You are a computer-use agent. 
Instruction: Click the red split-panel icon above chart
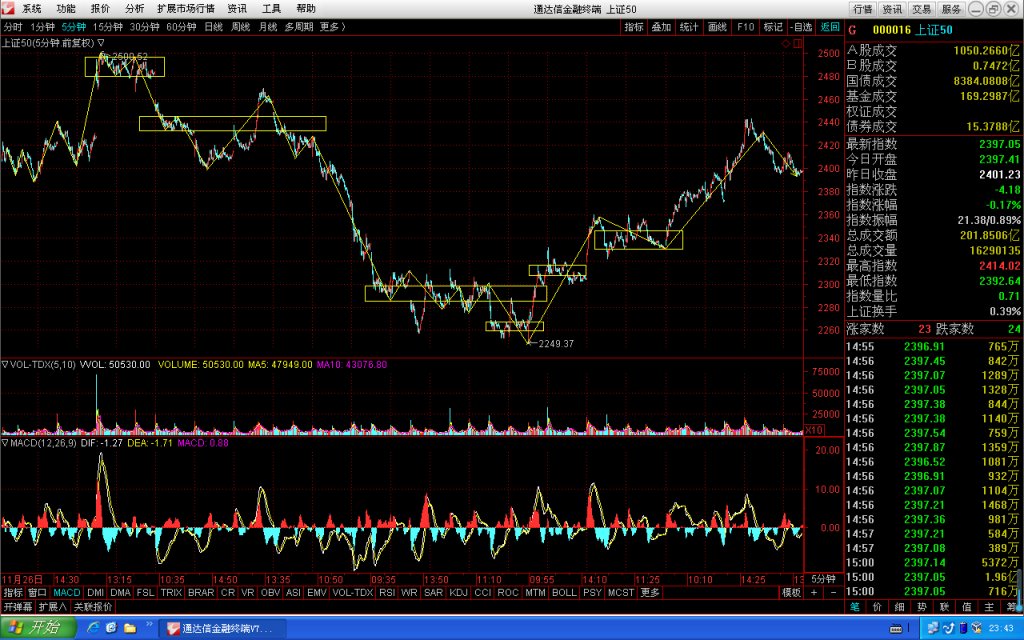797,43
